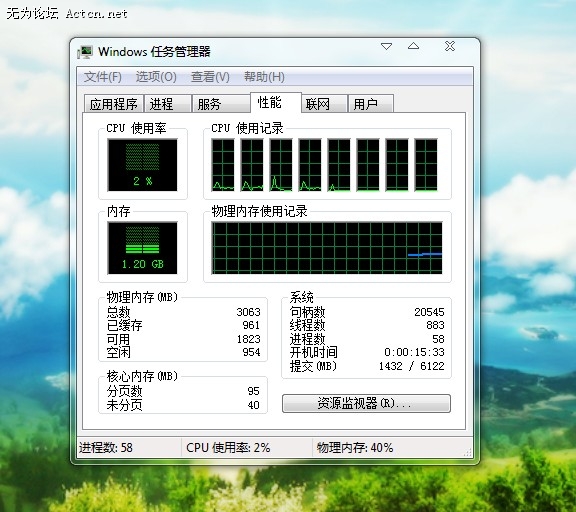Click the 物理内存使用记录 graph
The image size is (576, 512).
pyautogui.click(x=327, y=248)
